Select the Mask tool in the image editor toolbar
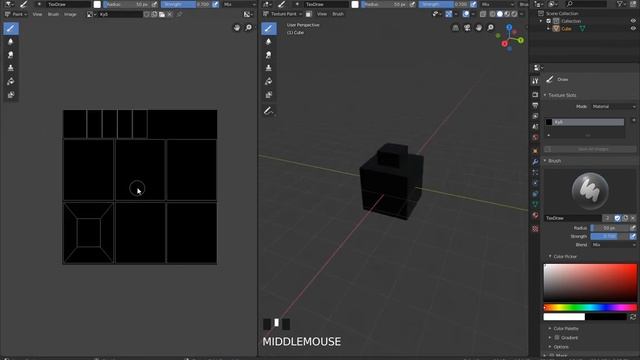Screen dimensions: 640x360 coord(11,95)
